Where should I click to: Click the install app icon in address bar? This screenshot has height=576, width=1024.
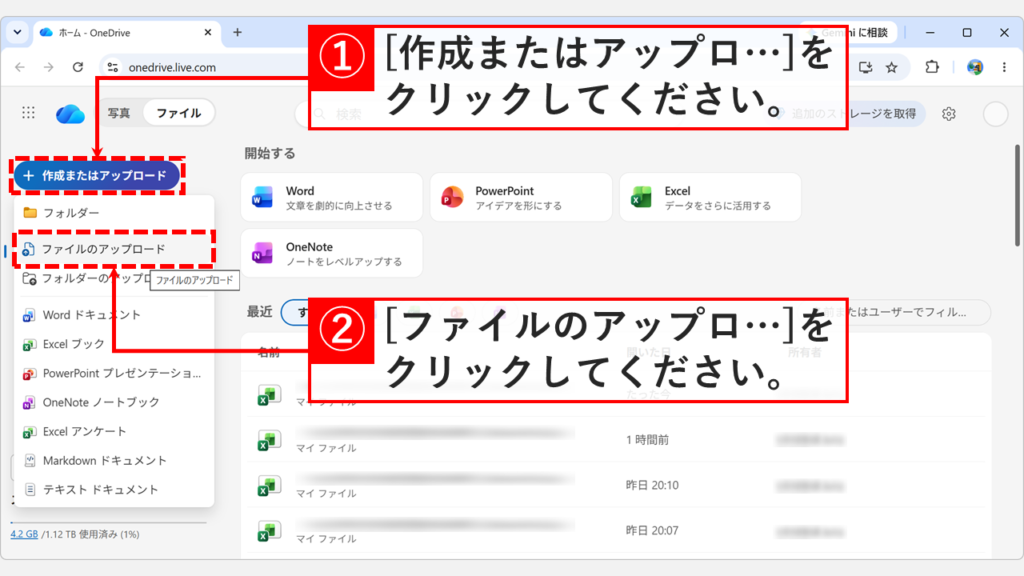tap(865, 67)
